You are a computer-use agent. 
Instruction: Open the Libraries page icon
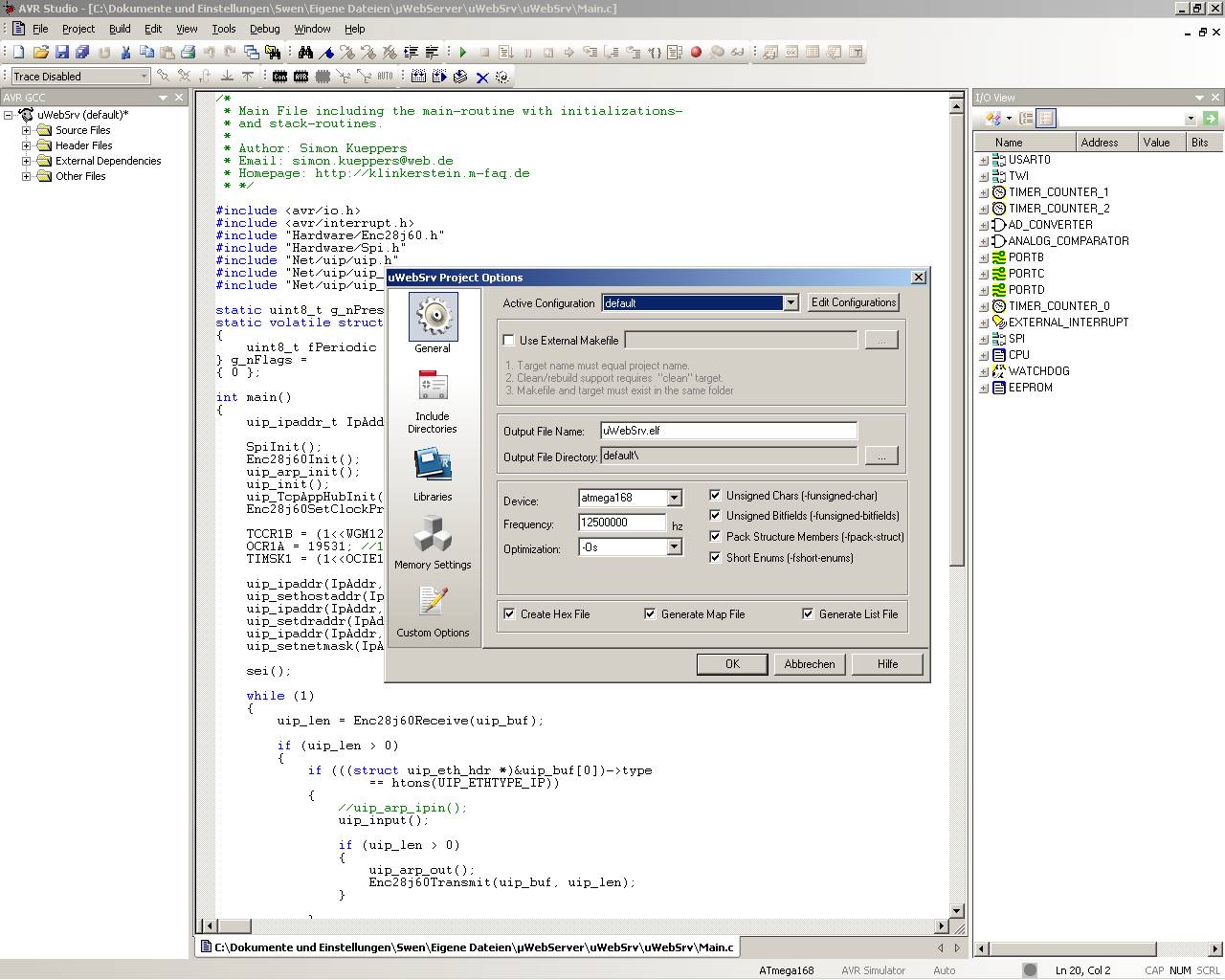(x=433, y=465)
